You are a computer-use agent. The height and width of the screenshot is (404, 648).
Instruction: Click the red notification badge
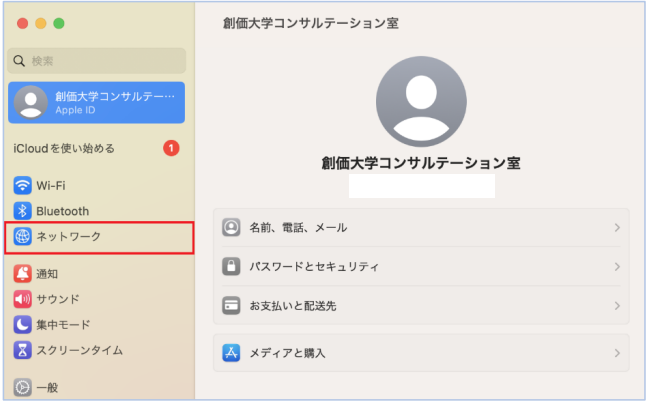coord(171,148)
